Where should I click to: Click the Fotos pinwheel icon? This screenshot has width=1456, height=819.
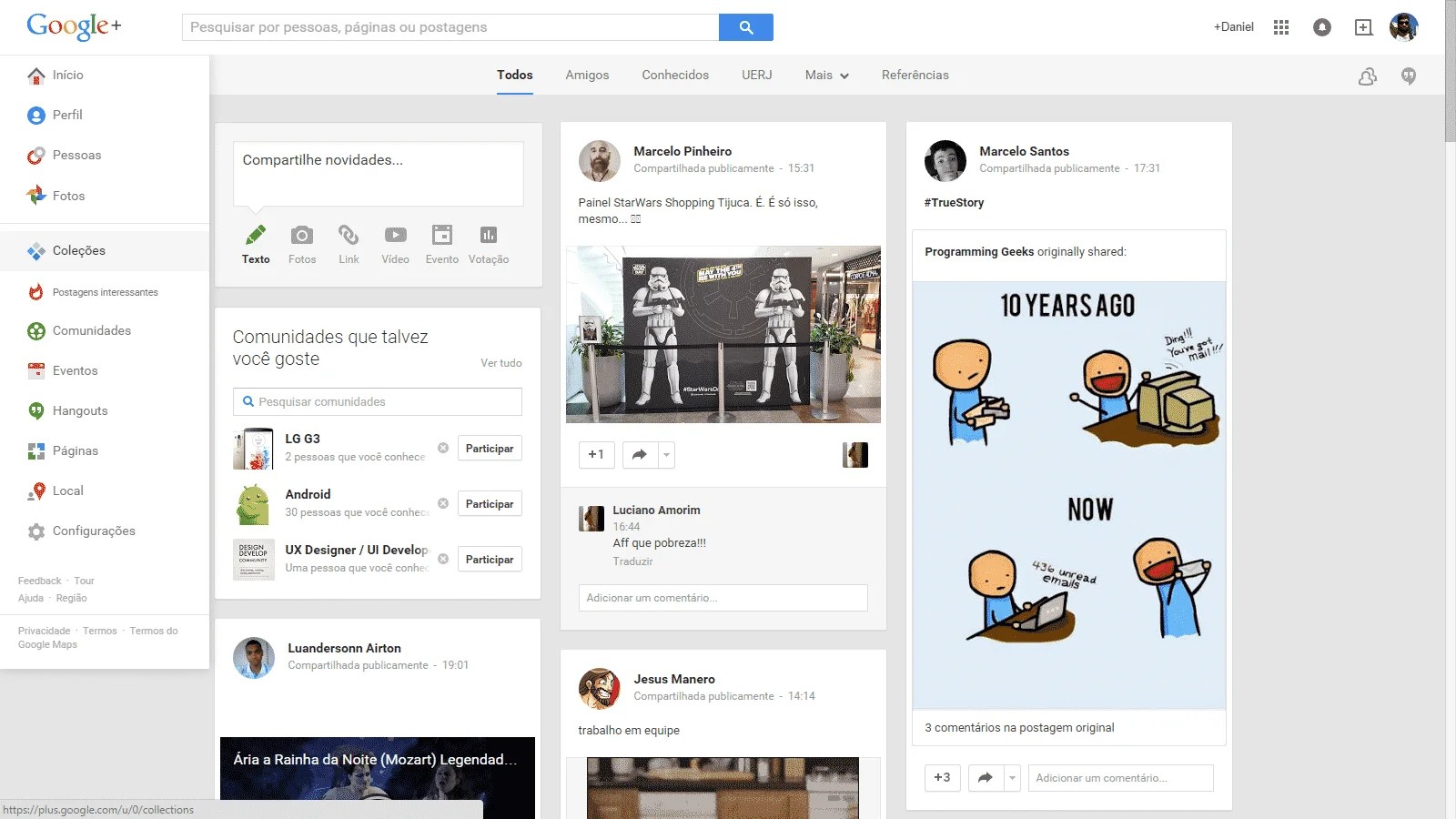coord(36,196)
